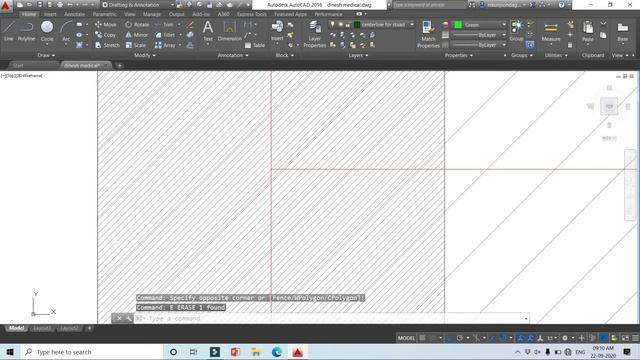The width and height of the screenshot is (640, 360).
Task: Switch to the Insert ribbon tab
Action: 50,14
